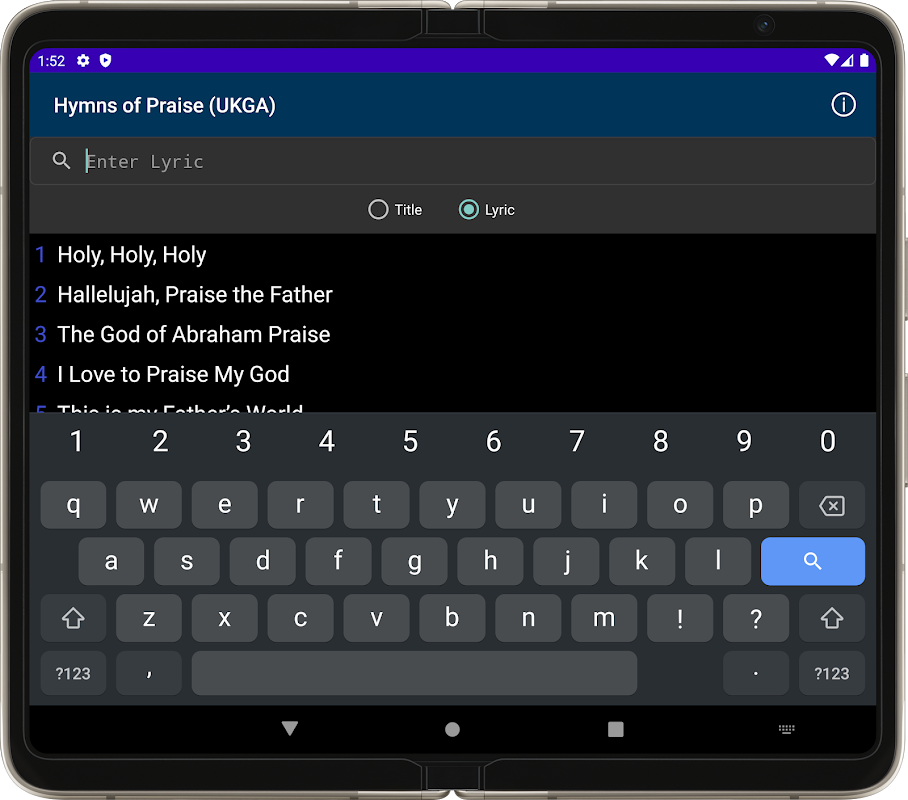The image size is (908, 800).
Task: Tap the number 5 key
Action: tap(410, 441)
